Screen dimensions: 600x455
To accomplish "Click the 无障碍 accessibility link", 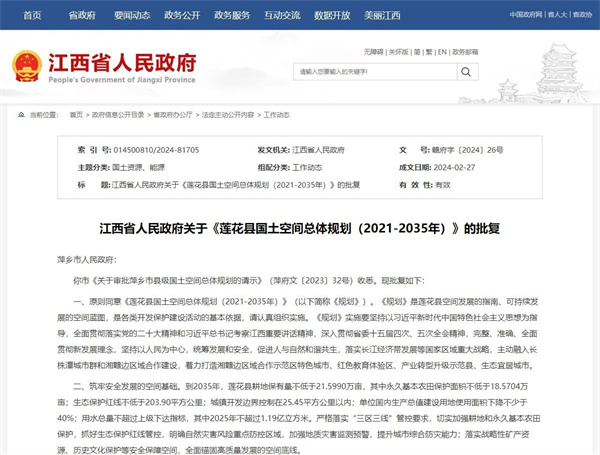I will [x=373, y=52].
